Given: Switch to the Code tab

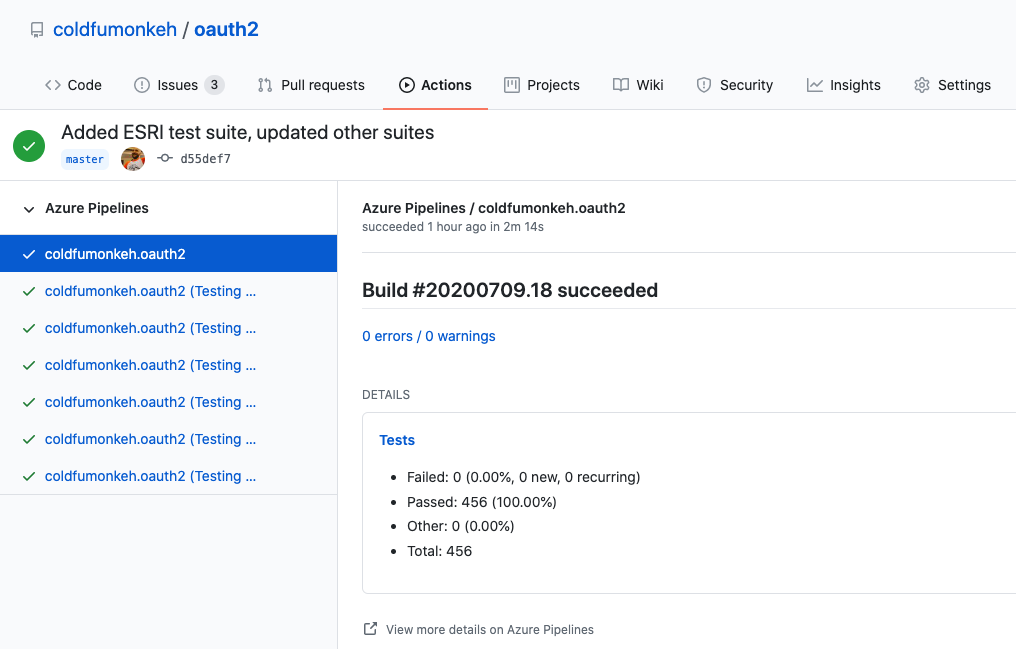Looking at the screenshot, I should [x=73, y=85].
